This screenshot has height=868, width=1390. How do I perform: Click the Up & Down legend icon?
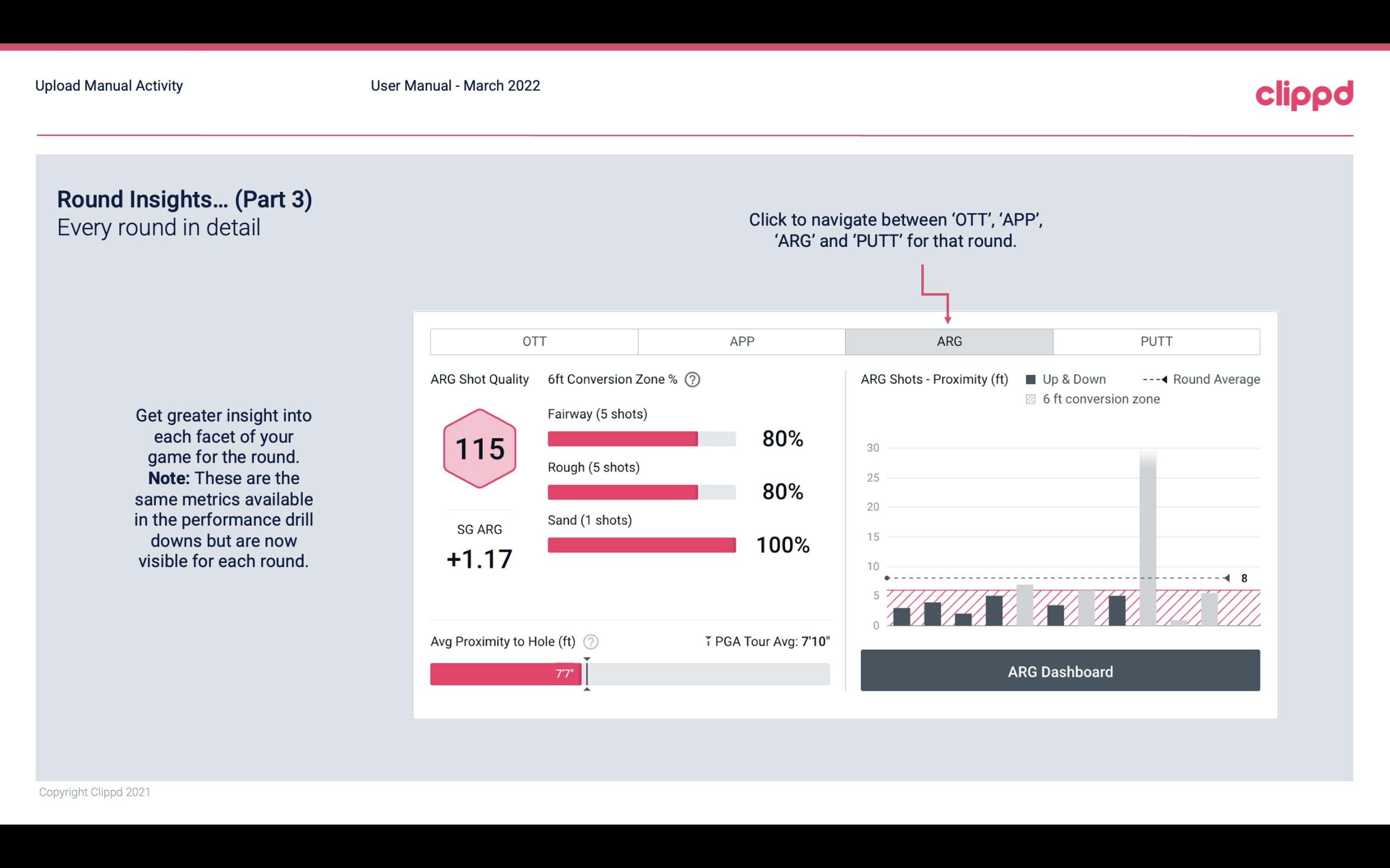pyautogui.click(x=1033, y=378)
